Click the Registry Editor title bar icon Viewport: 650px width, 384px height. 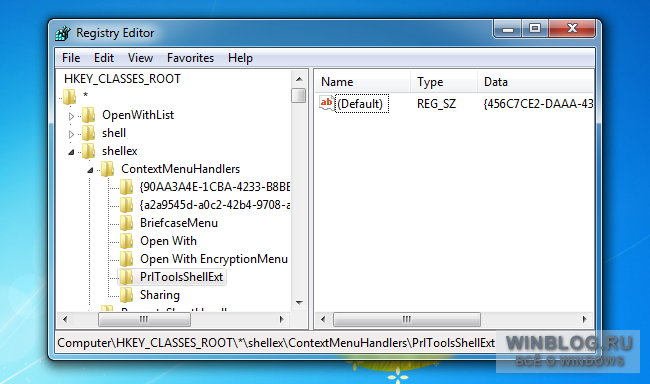[63, 33]
